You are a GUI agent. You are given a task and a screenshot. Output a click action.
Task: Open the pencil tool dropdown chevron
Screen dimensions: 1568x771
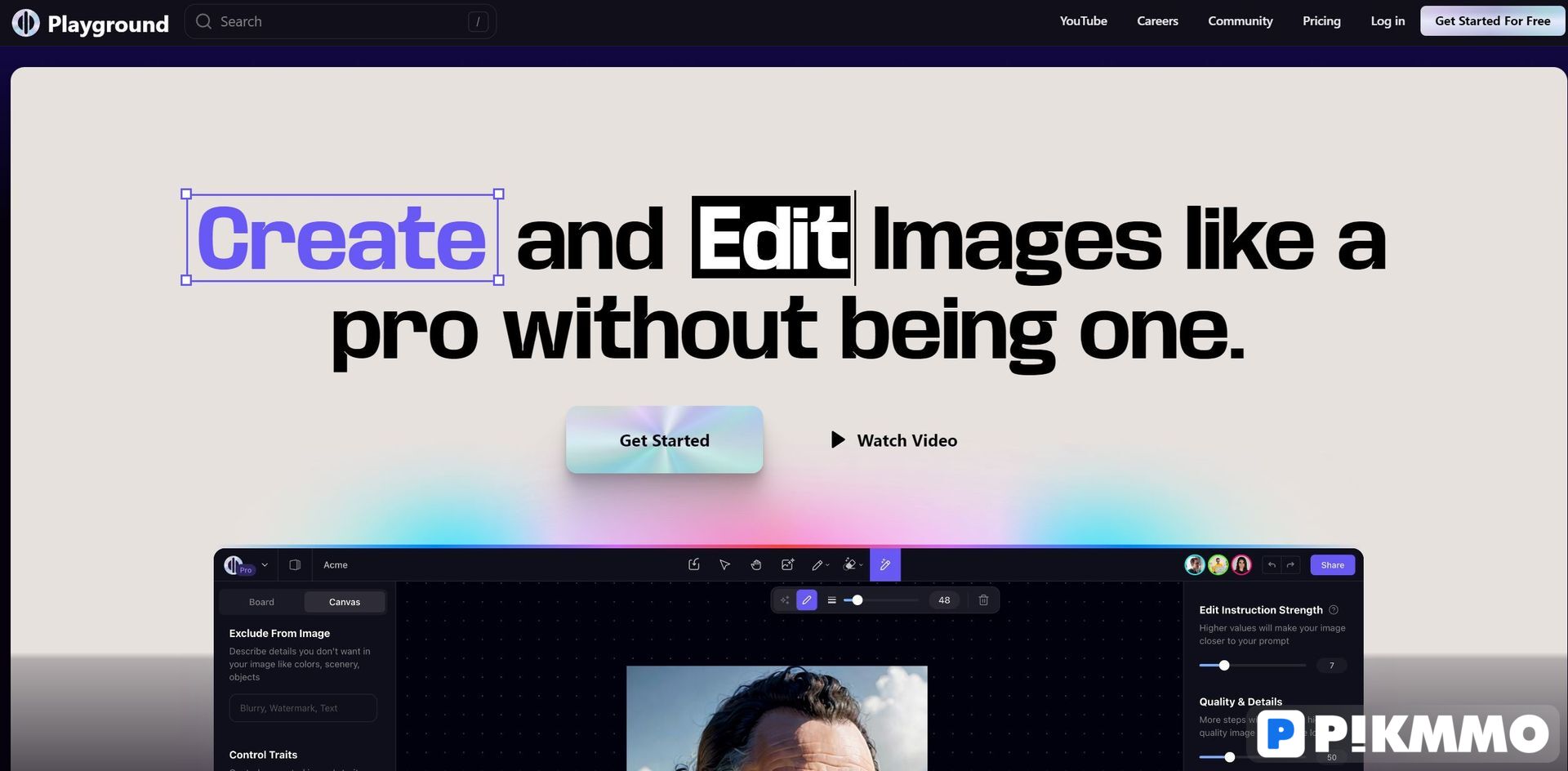click(x=827, y=565)
